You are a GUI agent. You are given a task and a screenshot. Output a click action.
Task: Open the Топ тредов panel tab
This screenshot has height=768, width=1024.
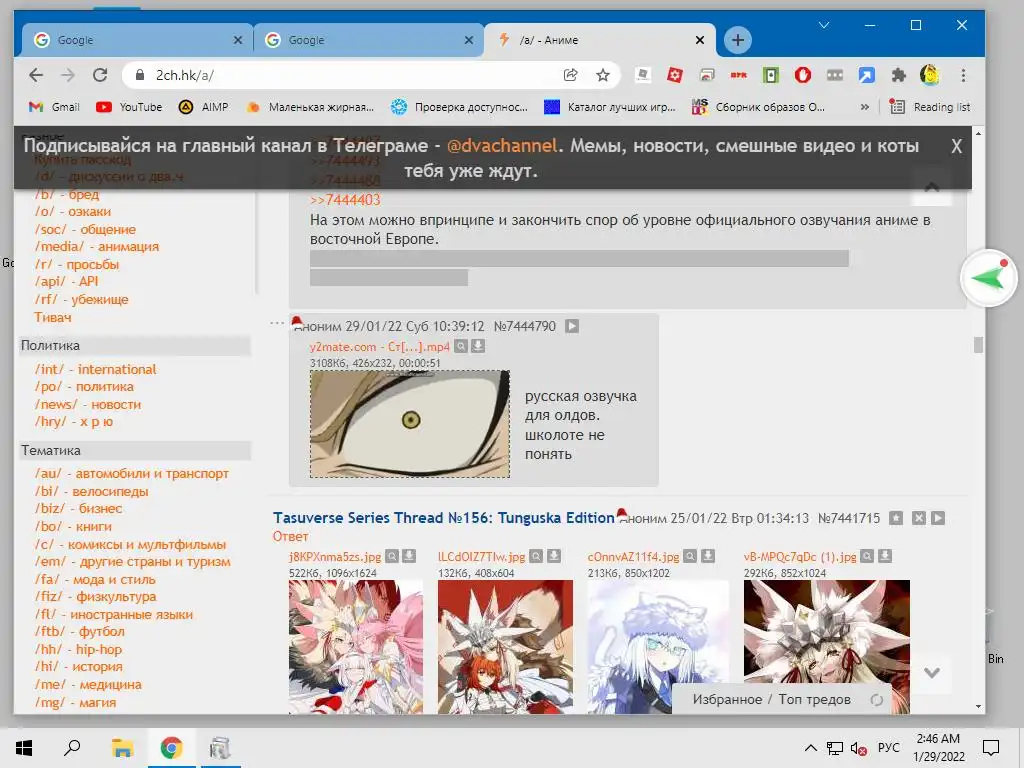coord(814,699)
